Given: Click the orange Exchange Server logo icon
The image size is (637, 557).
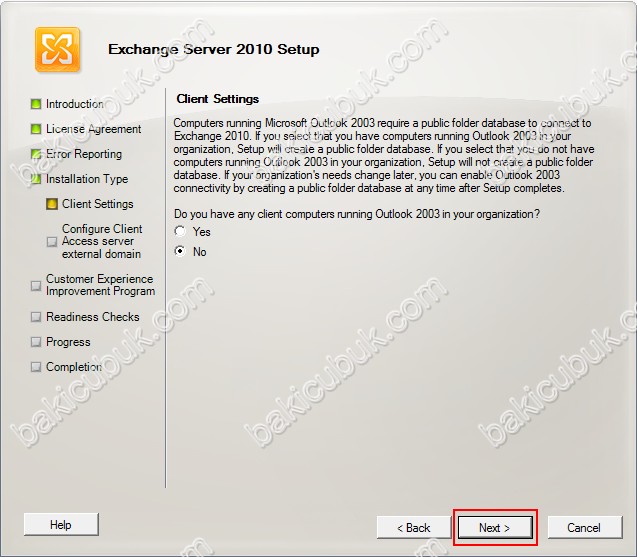Looking at the screenshot, I should tap(57, 49).
